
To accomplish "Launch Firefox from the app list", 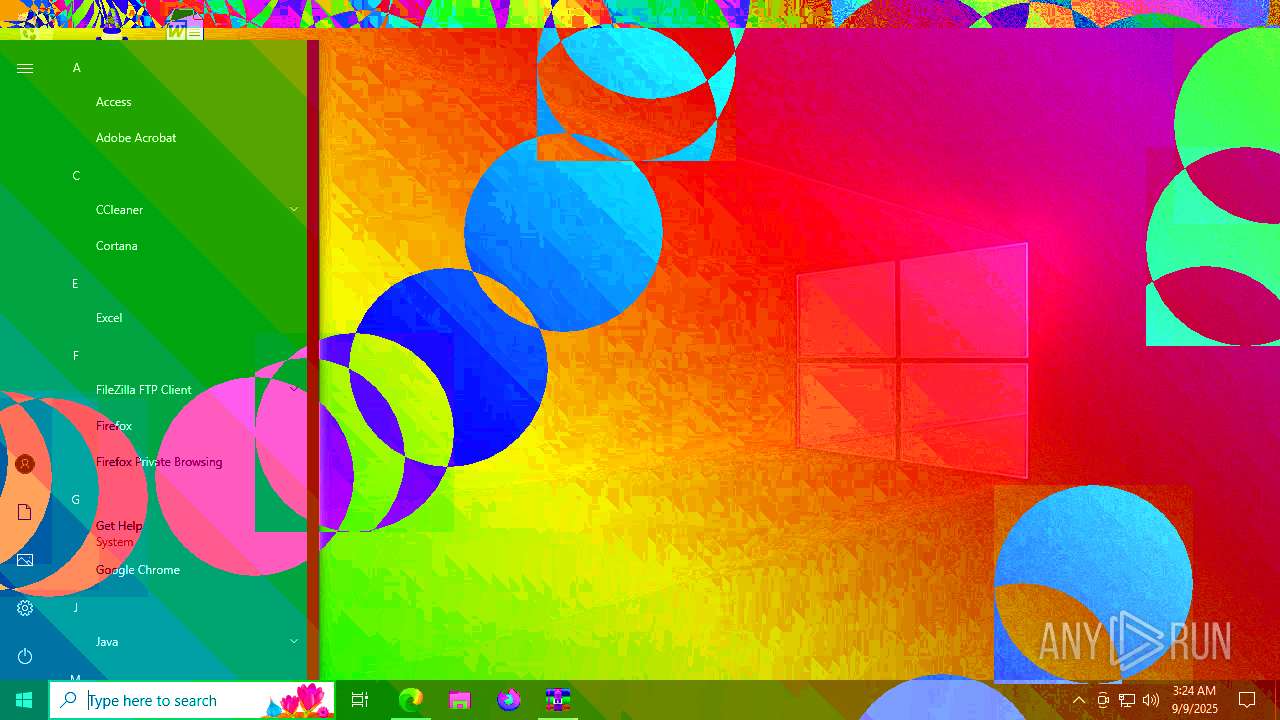I will point(114,426).
